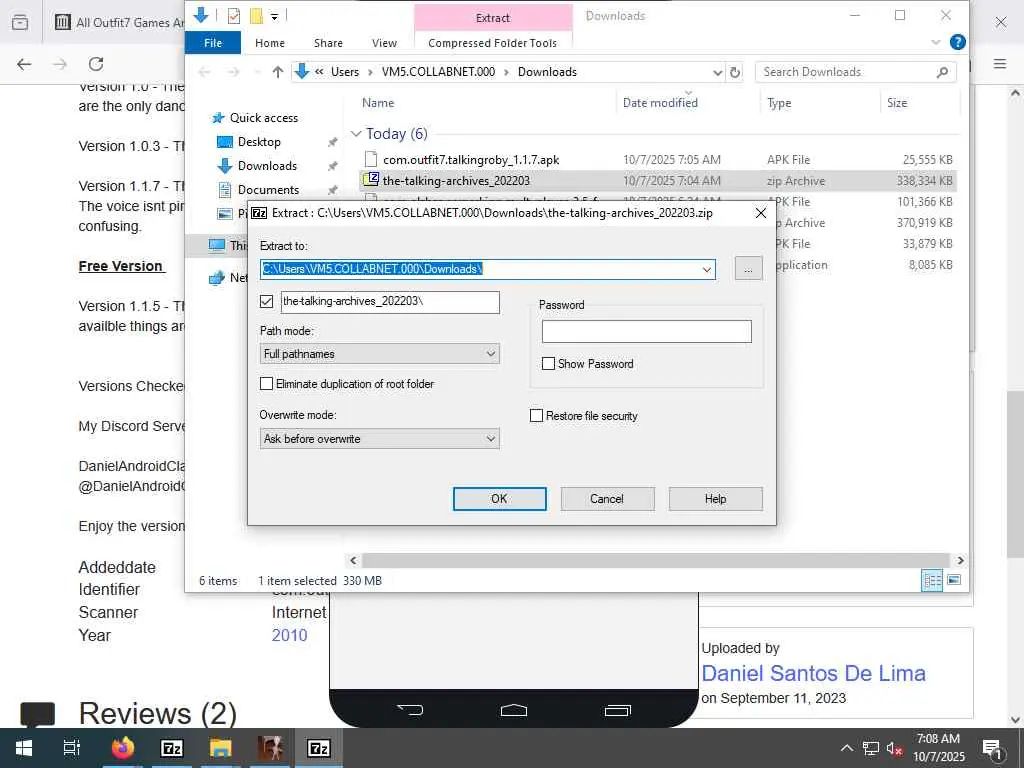Go up one folder level in Explorer
This screenshot has width=1024, height=768.
click(x=278, y=72)
